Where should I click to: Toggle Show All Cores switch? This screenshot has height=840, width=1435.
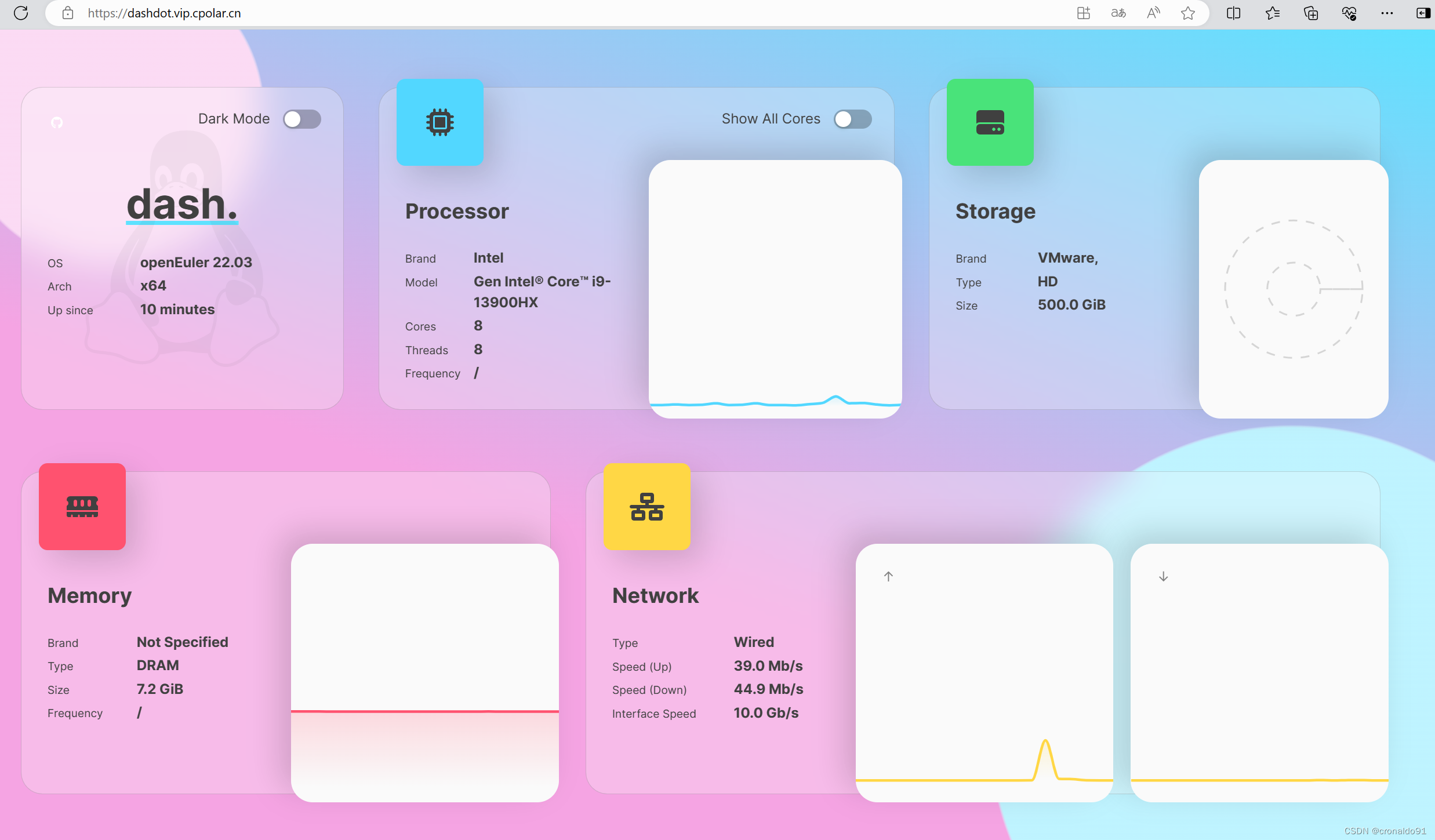coord(853,119)
